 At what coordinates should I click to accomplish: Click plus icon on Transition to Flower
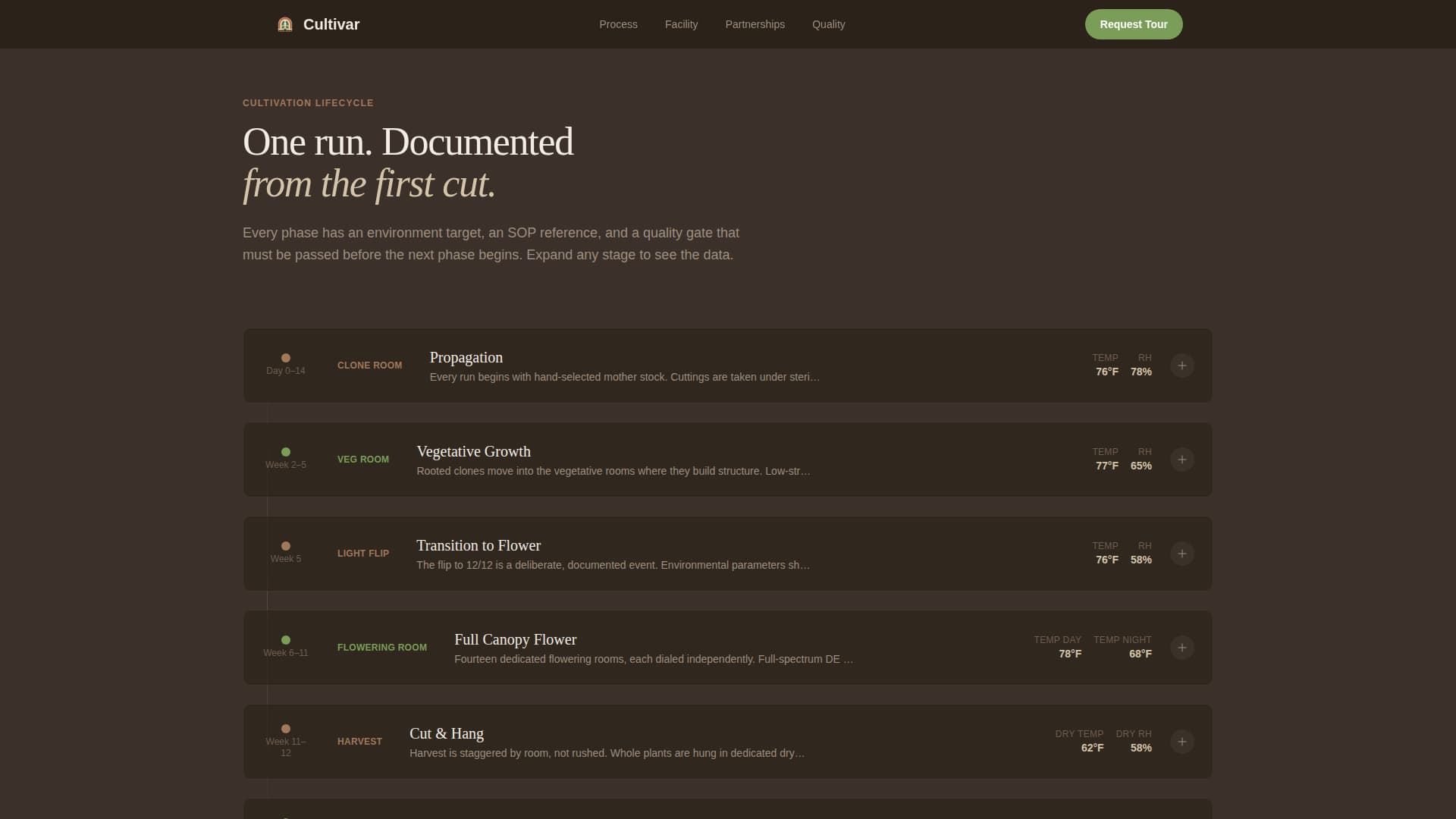pos(1181,554)
